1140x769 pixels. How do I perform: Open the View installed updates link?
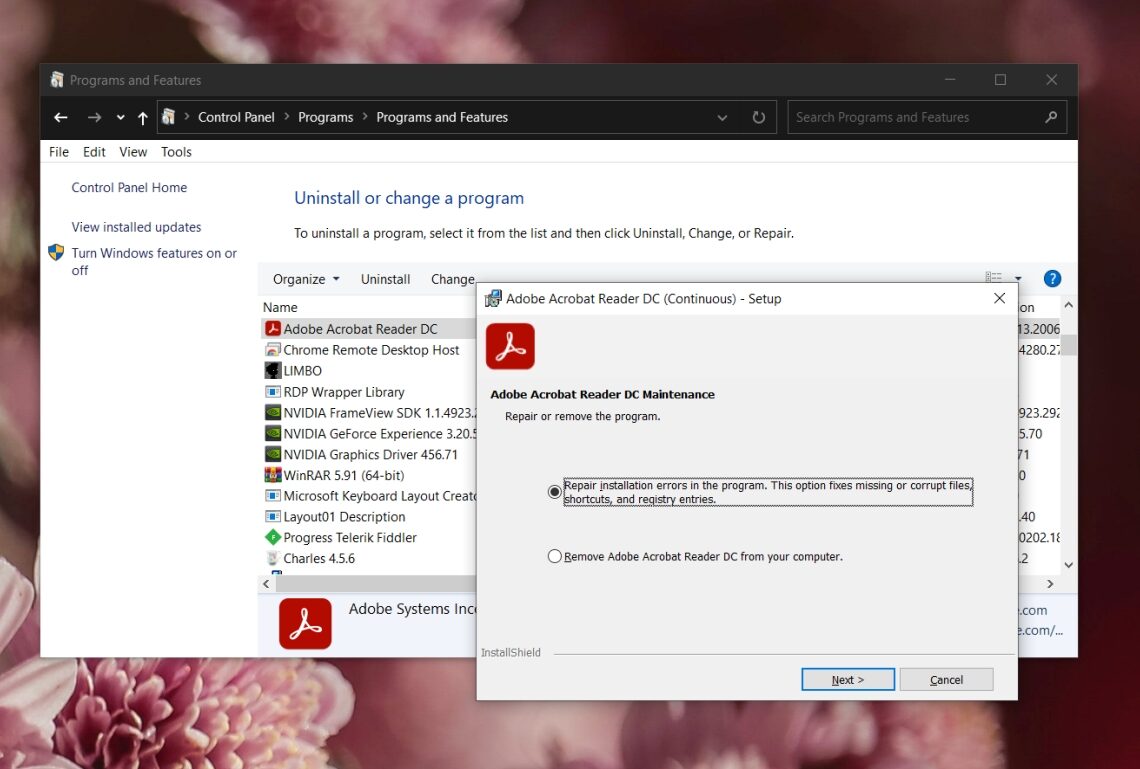pos(136,227)
